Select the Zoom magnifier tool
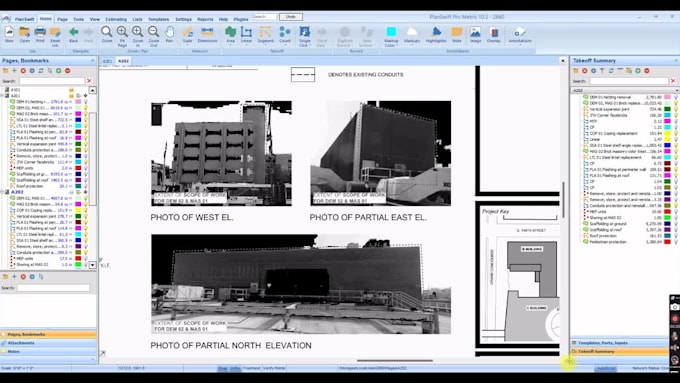680x383 pixels. [107, 34]
